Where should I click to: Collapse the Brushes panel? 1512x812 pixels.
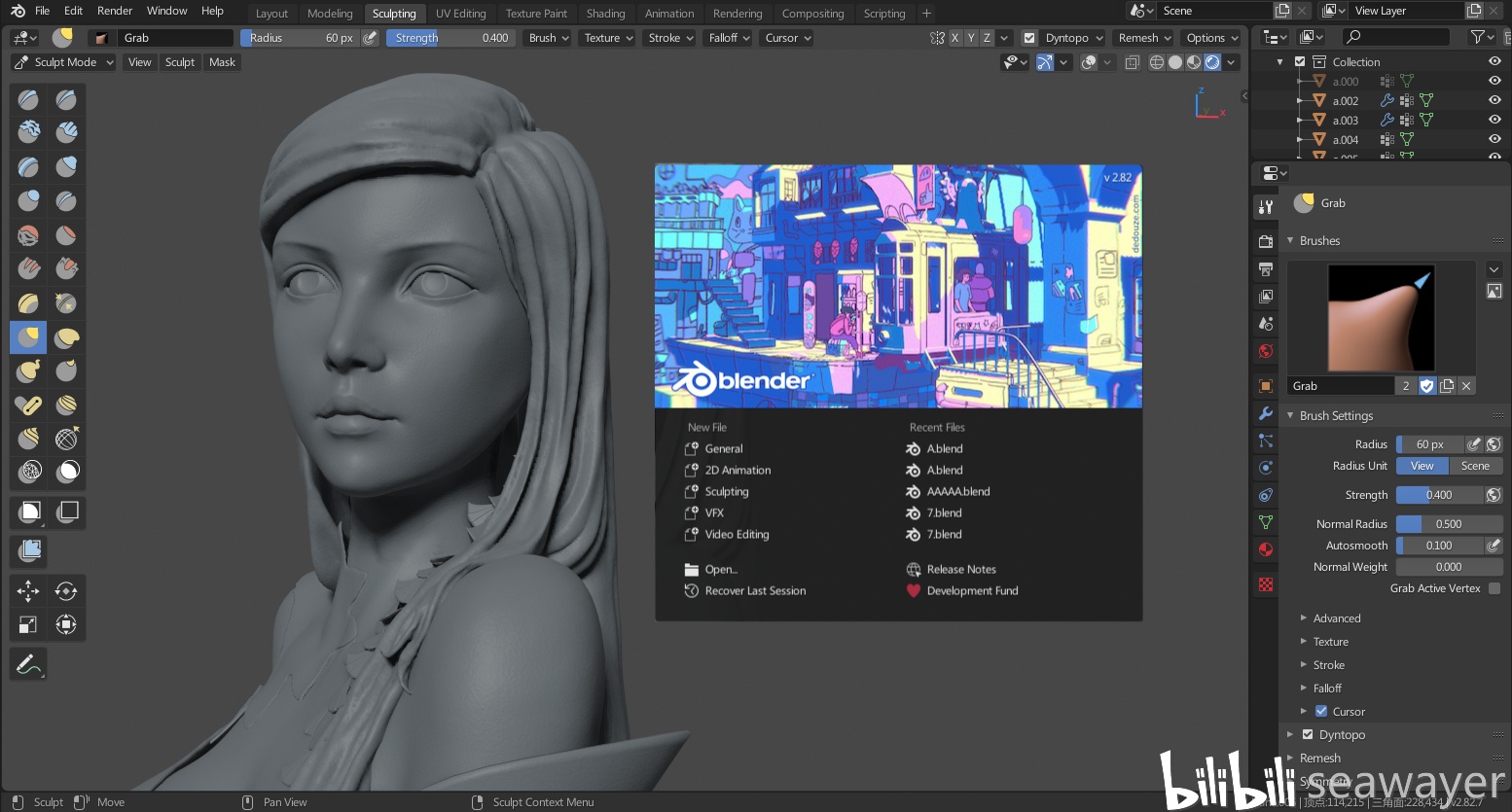tap(1319, 240)
